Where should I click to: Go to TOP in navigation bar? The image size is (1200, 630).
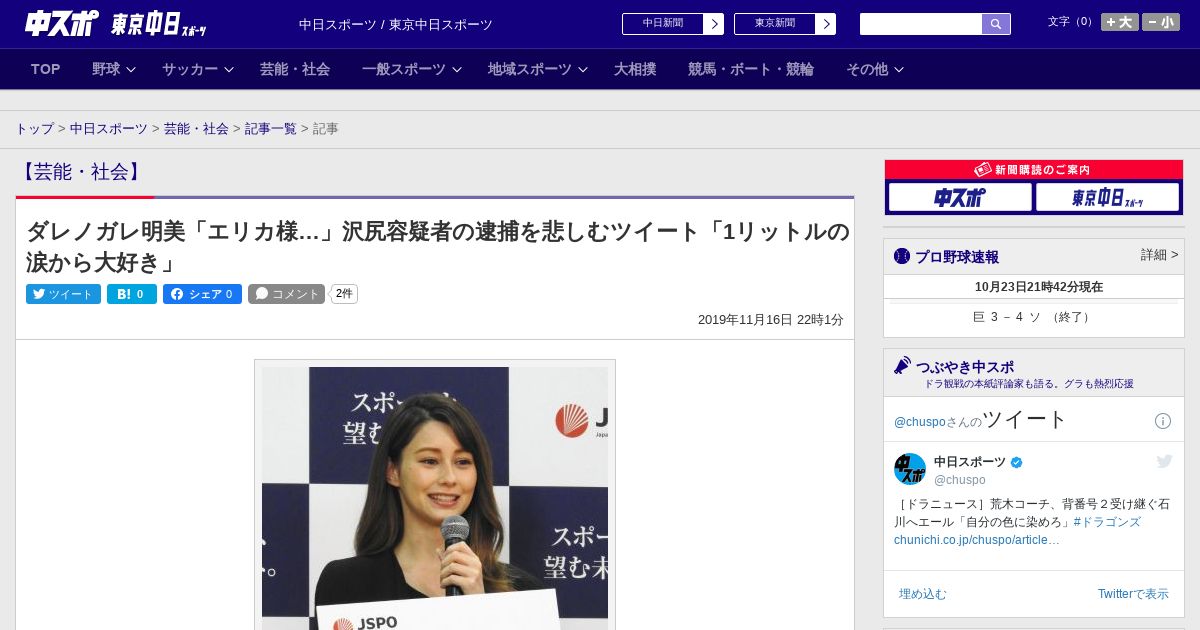pyautogui.click(x=45, y=69)
